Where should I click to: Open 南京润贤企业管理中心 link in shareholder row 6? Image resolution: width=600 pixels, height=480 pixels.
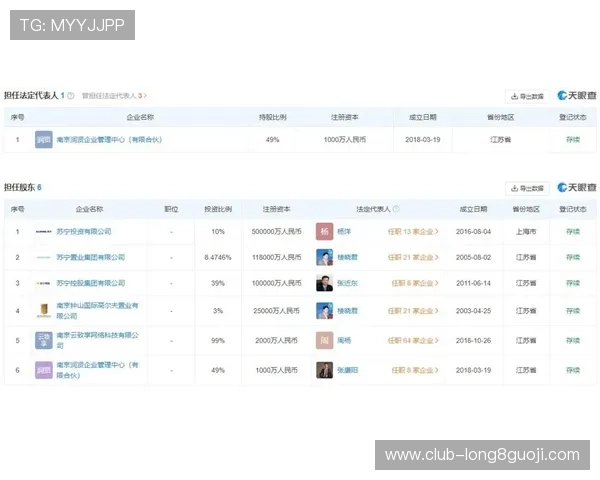98,370
